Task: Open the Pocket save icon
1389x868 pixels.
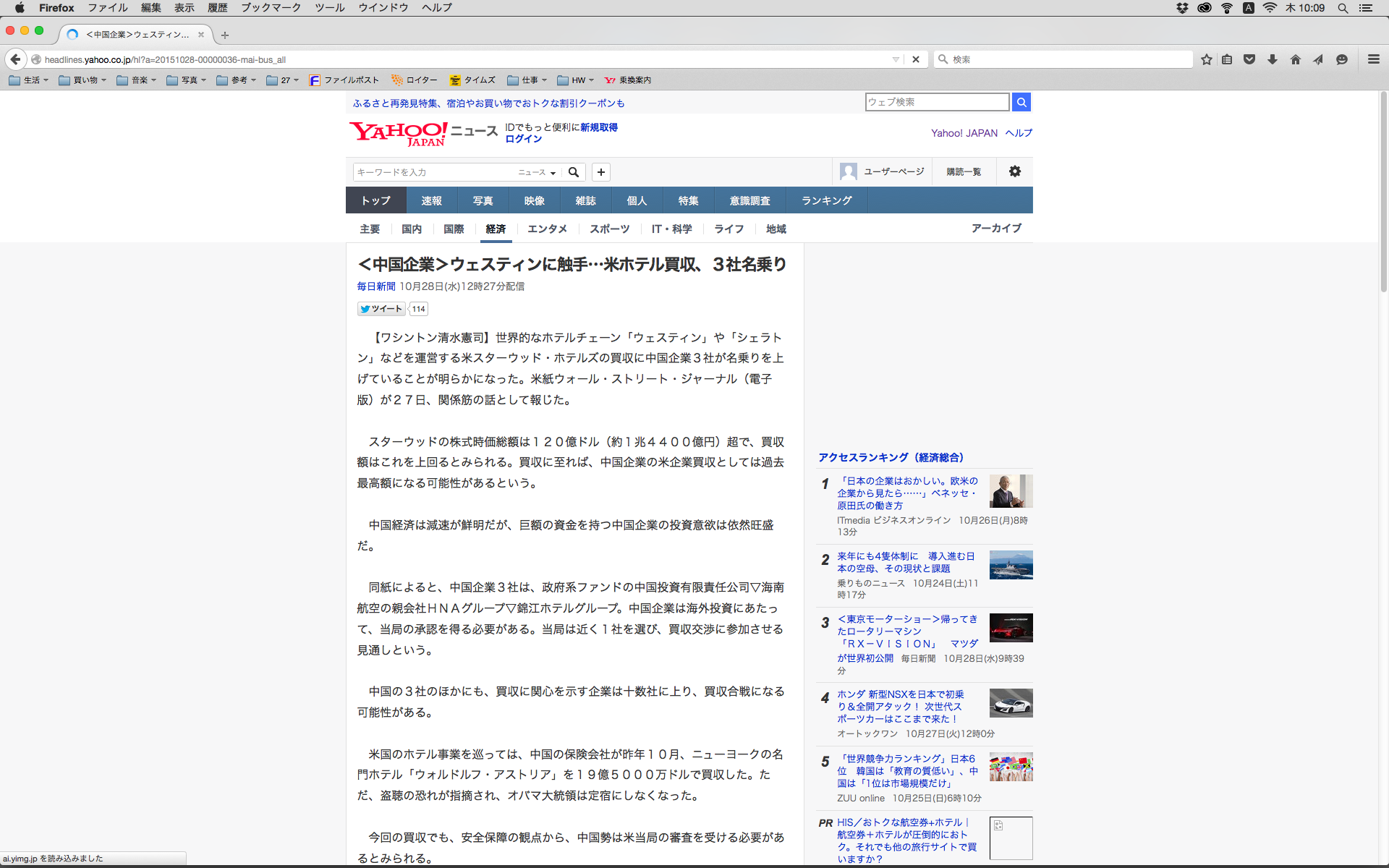Action: pyautogui.click(x=1249, y=59)
